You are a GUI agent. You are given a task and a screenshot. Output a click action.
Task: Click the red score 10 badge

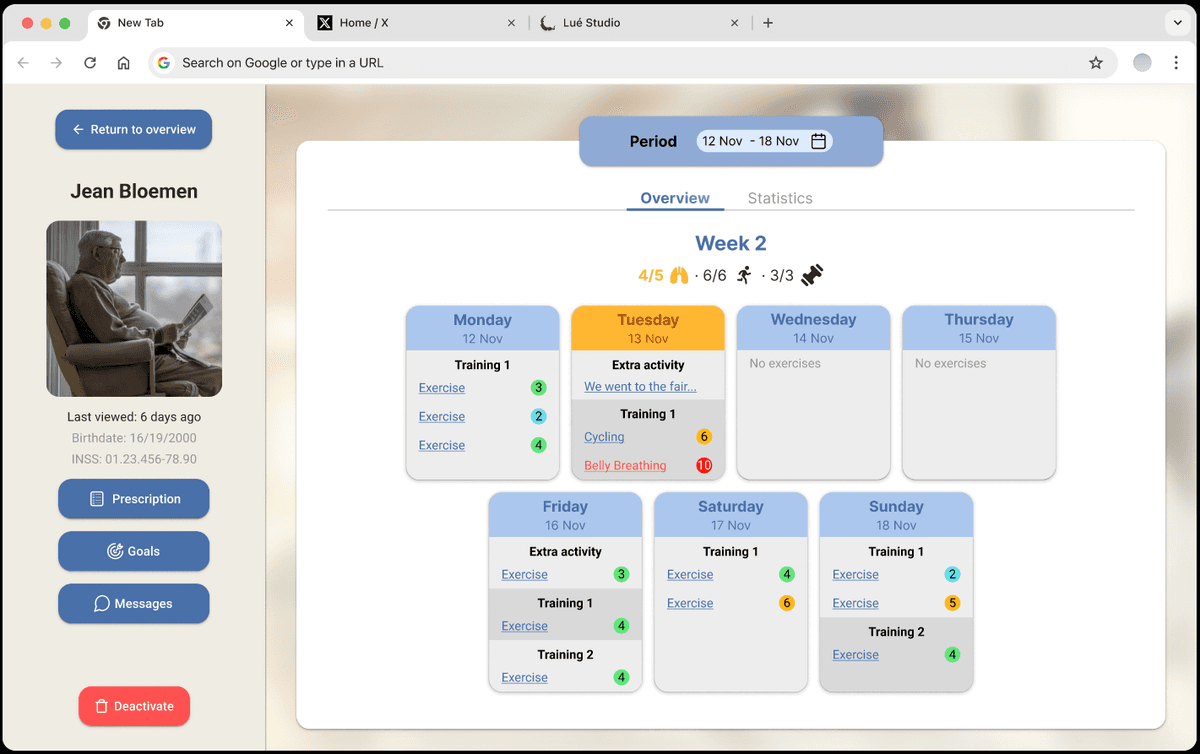tap(704, 466)
